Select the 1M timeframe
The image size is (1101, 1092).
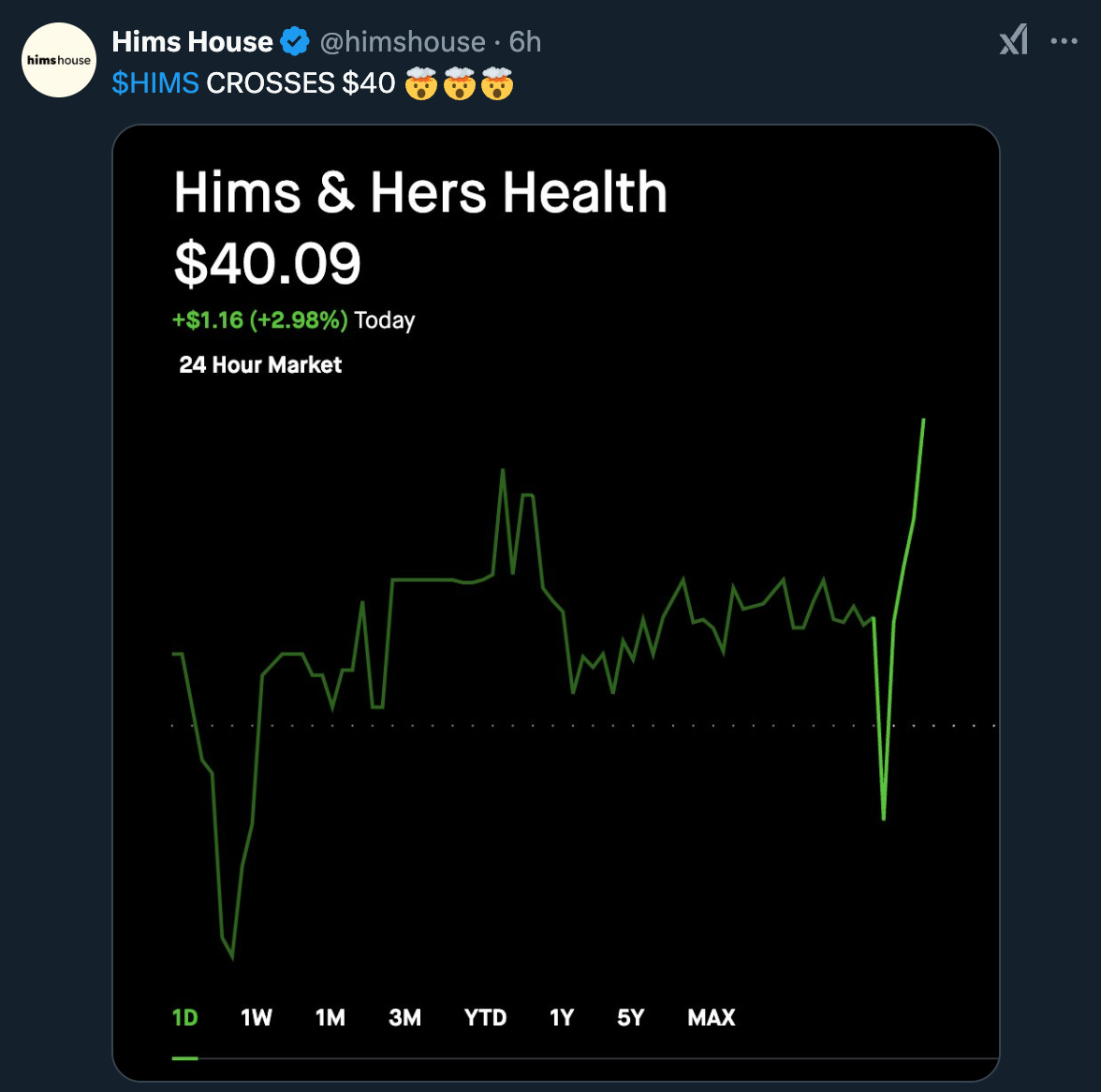[x=329, y=1018]
